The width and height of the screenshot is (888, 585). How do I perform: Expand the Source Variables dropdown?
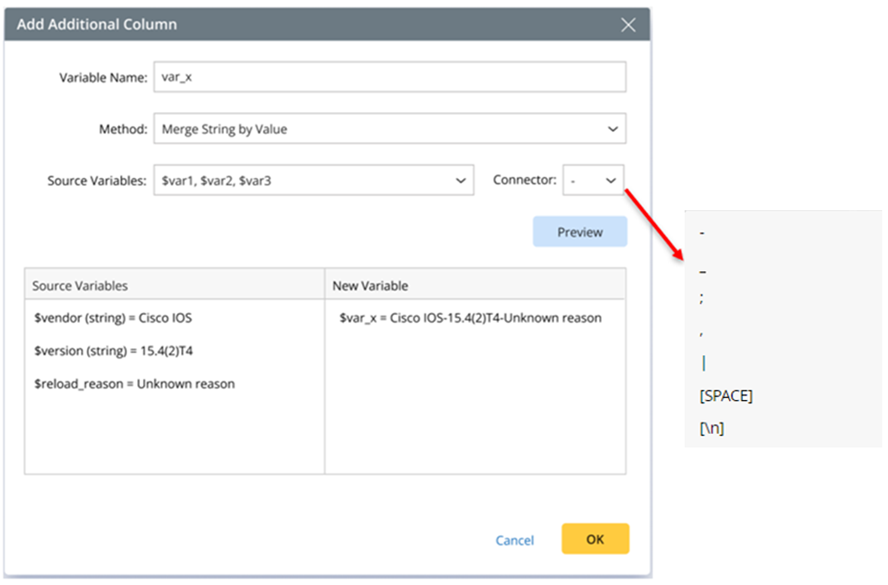pyautogui.click(x=313, y=181)
